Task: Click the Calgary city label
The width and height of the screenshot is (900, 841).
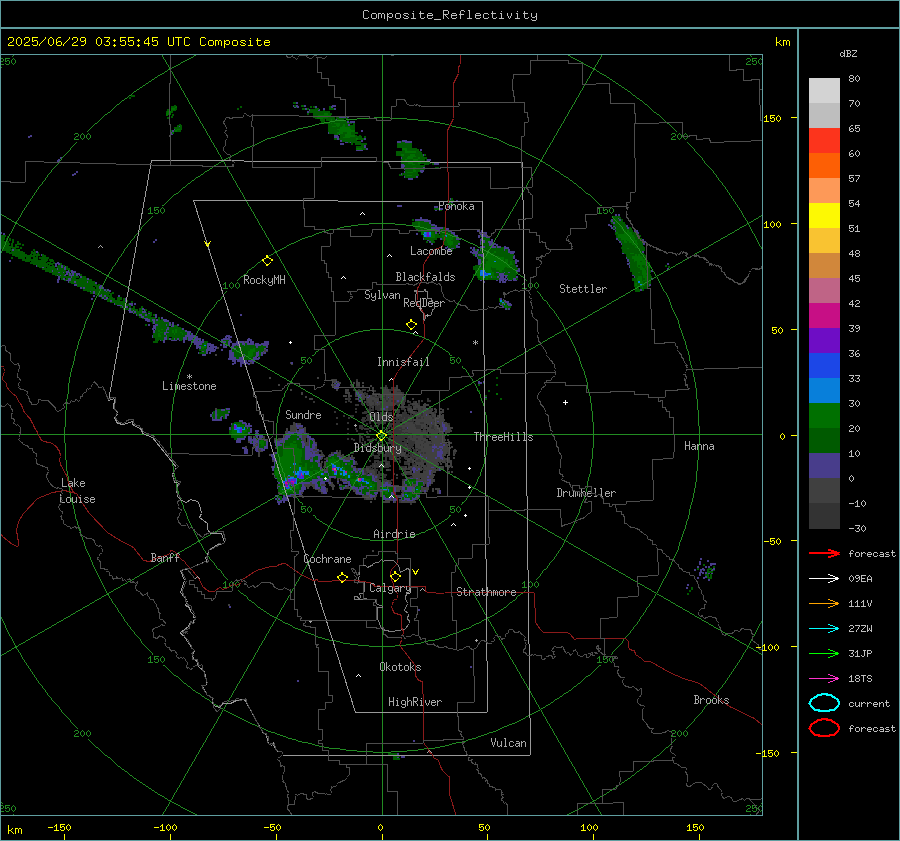Action: (x=390, y=588)
